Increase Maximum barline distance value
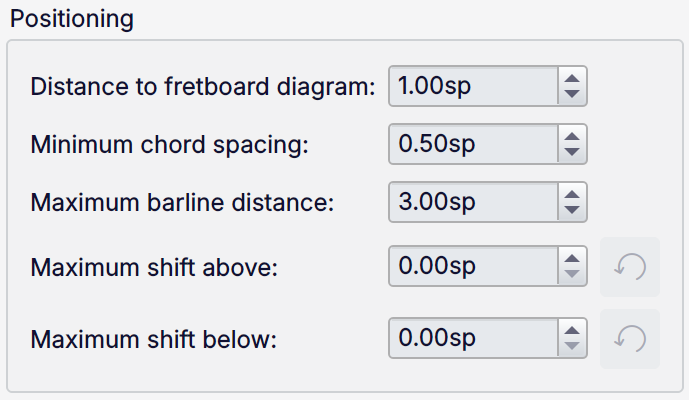This screenshot has height=400, width=689. [572, 194]
